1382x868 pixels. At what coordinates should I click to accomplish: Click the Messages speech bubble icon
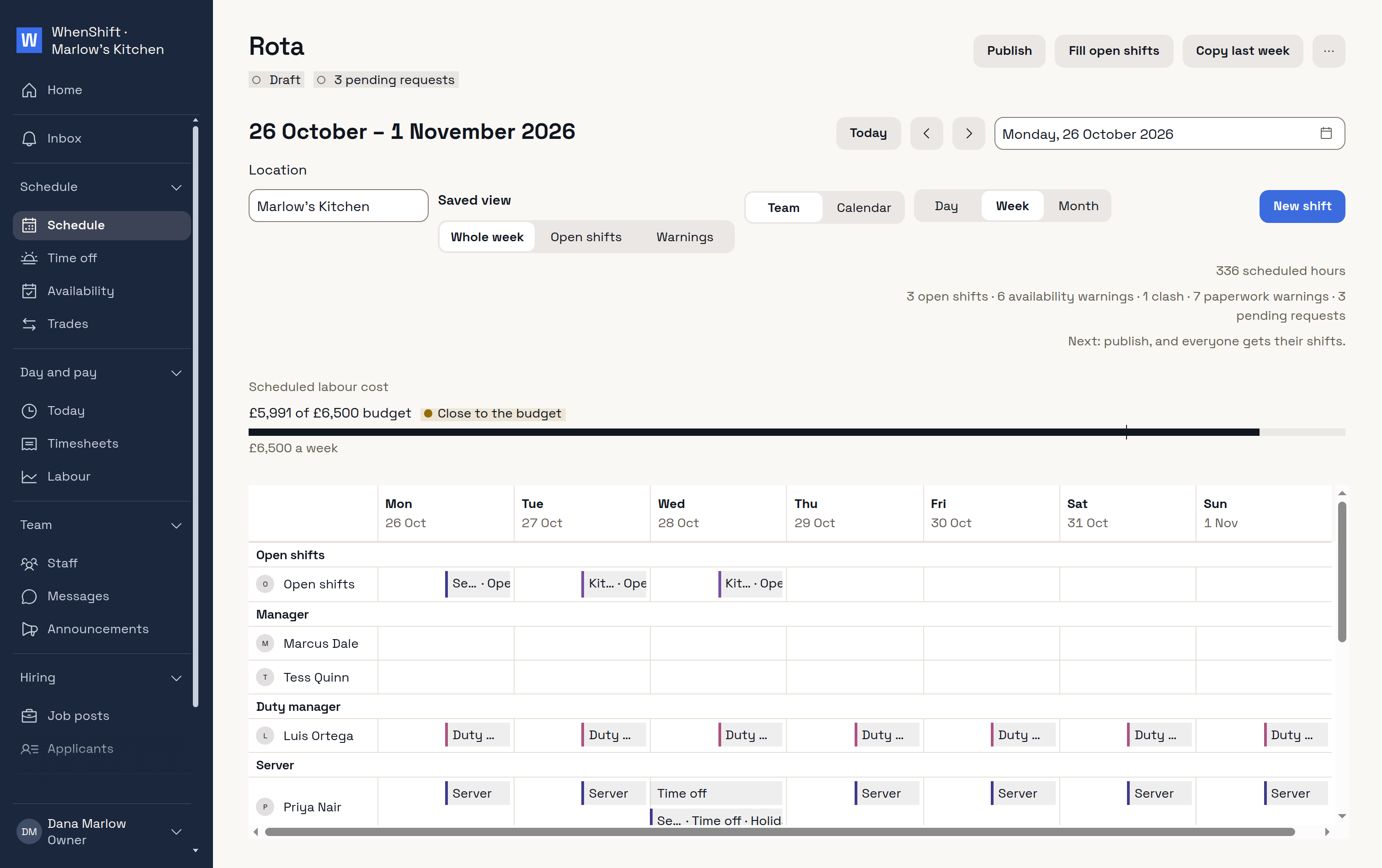(x=29, y=597)
